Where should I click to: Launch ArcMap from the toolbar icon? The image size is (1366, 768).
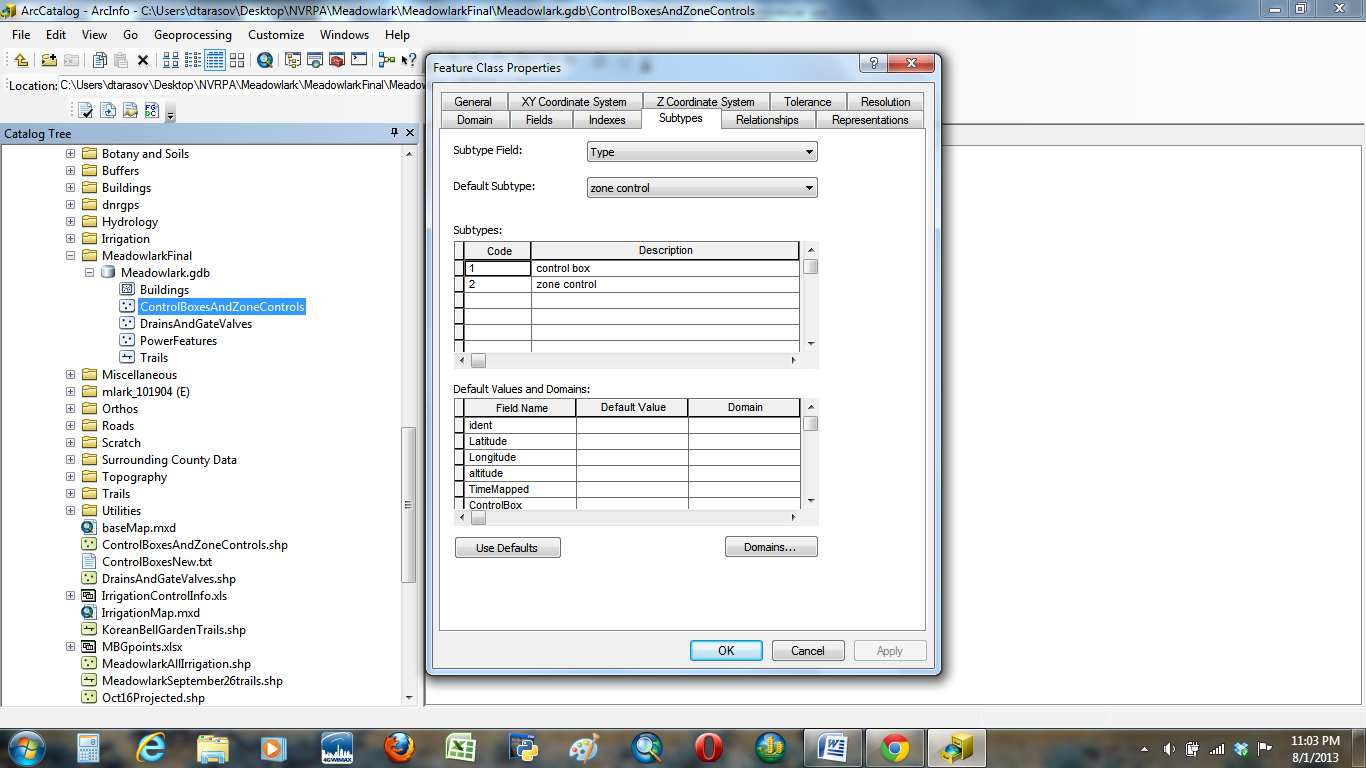(265, 60)
